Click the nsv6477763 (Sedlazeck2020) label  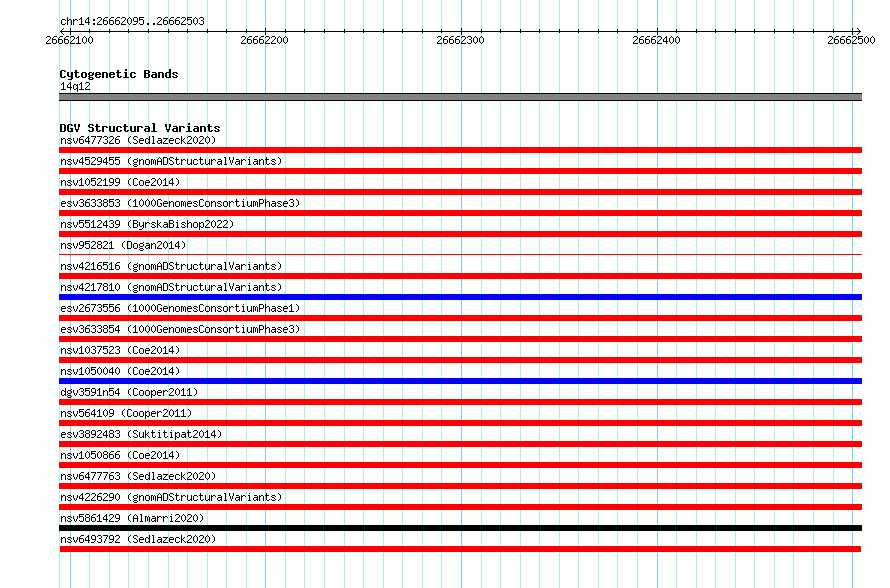pyautogui.click(x=138, y=476)
